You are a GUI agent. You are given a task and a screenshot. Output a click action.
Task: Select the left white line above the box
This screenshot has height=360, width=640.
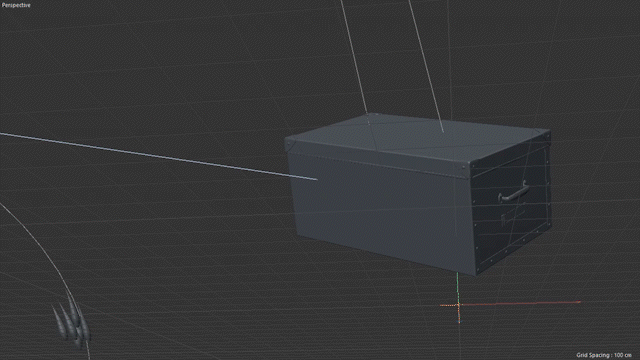pyautogui.click(x=354, y=57)
